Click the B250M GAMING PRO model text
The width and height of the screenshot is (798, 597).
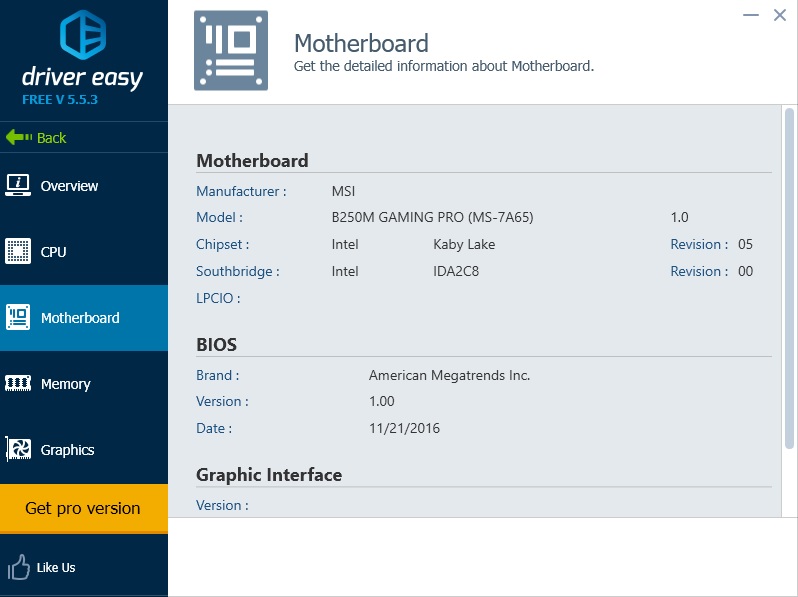point(430,217)
